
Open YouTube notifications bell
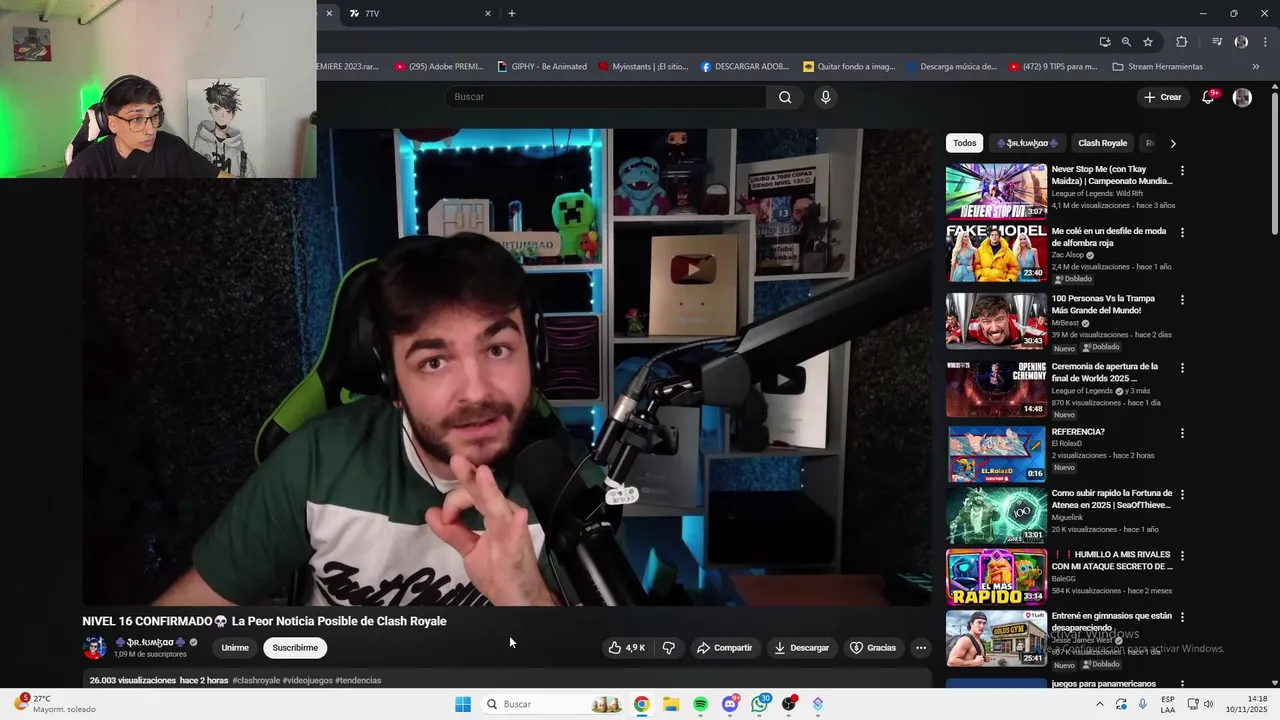1208,97
